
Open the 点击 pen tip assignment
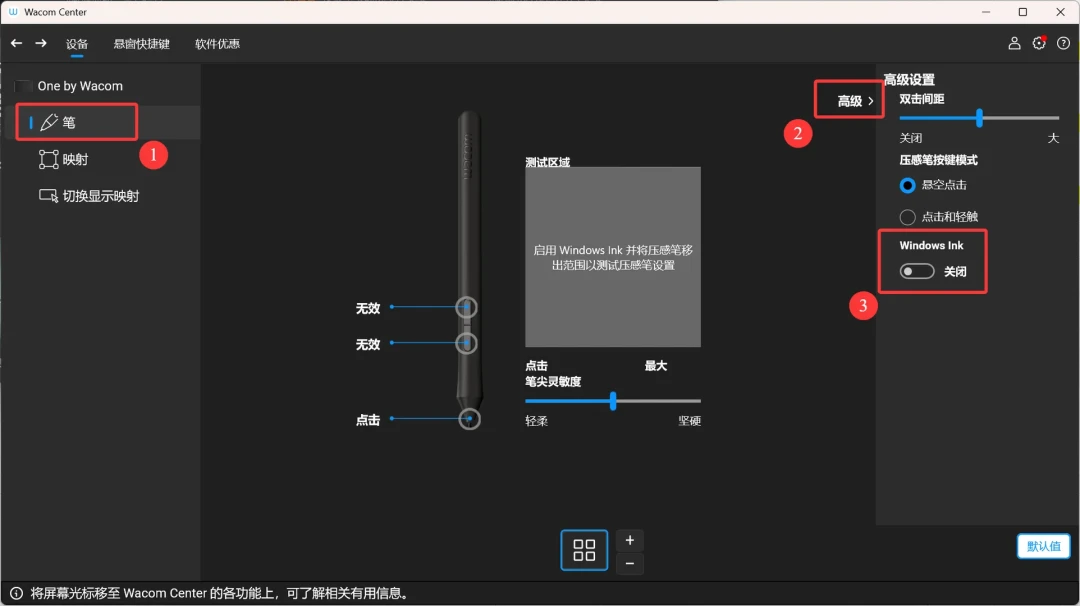368,419
